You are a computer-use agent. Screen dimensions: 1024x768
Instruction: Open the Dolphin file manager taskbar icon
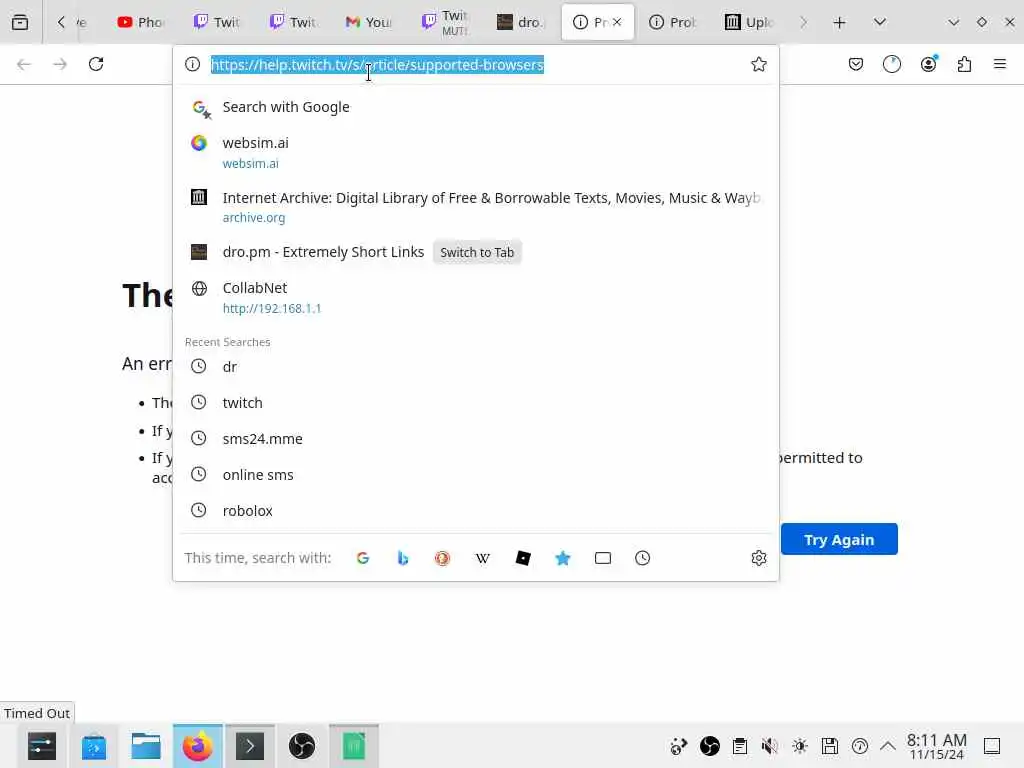(x=146, y=746)
